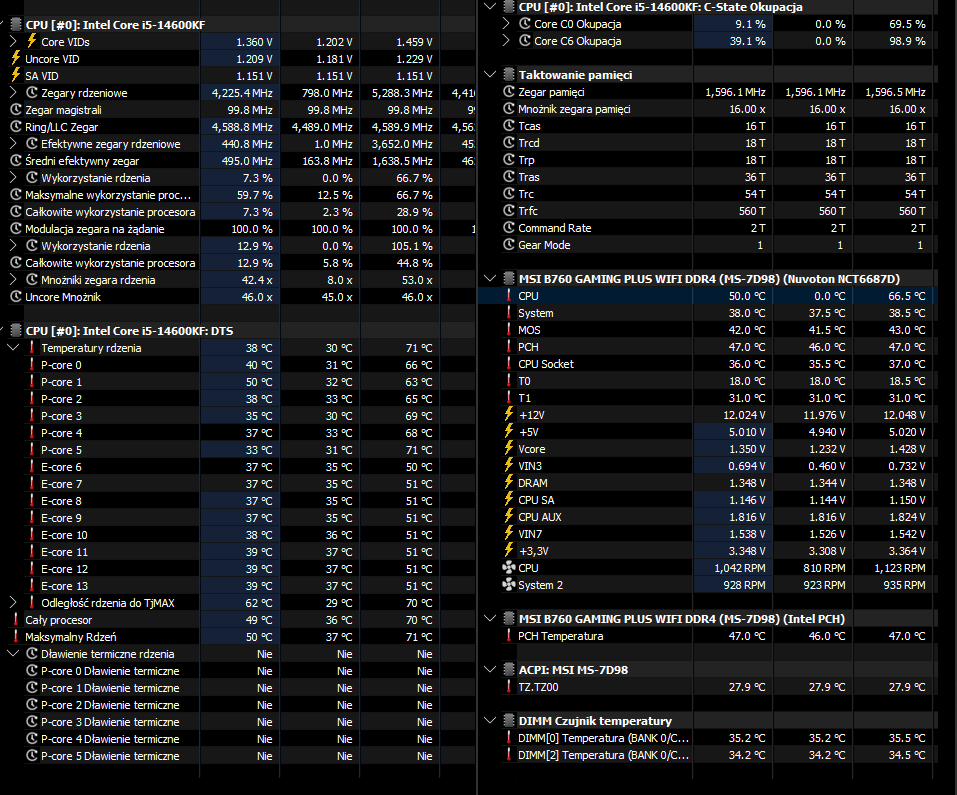The height and width of the screenshot is (795, 957).
Task: Click the clock icon next to Ring/LLC Zegar
Action: [x=16, y=127]
